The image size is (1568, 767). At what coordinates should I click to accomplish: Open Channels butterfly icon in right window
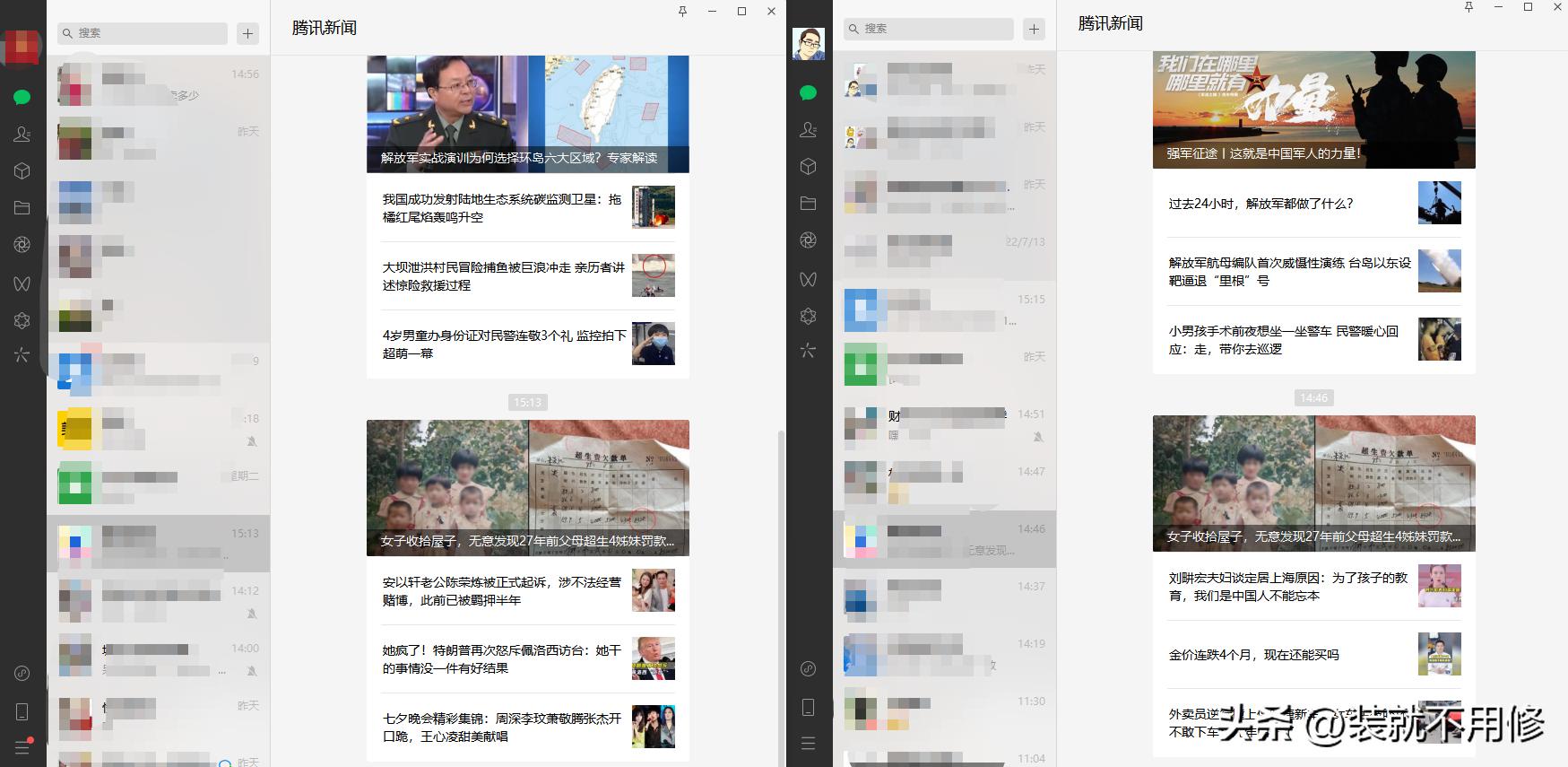[x=808, y=278]
